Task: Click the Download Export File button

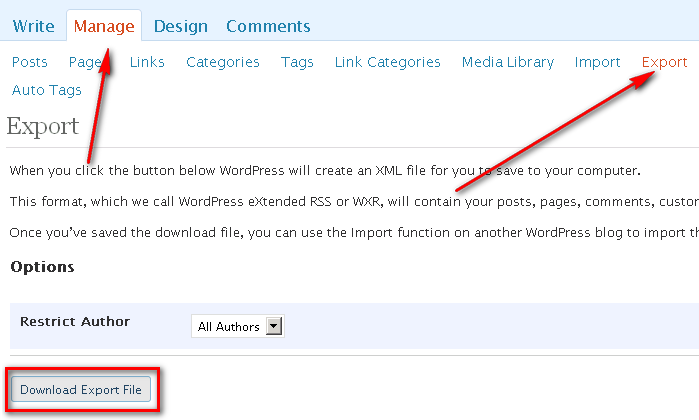Action: click(x=81, y=389)
